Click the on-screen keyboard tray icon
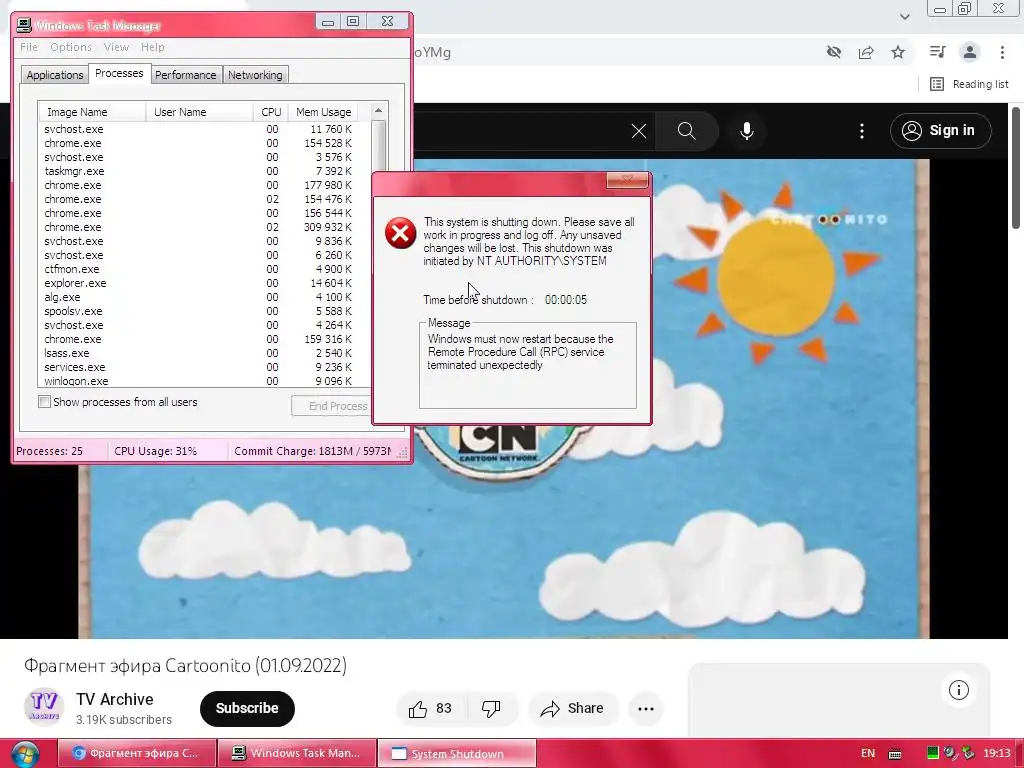This screenshot has height=768, width=1024. pyautogui.click(x=895, y=754)
